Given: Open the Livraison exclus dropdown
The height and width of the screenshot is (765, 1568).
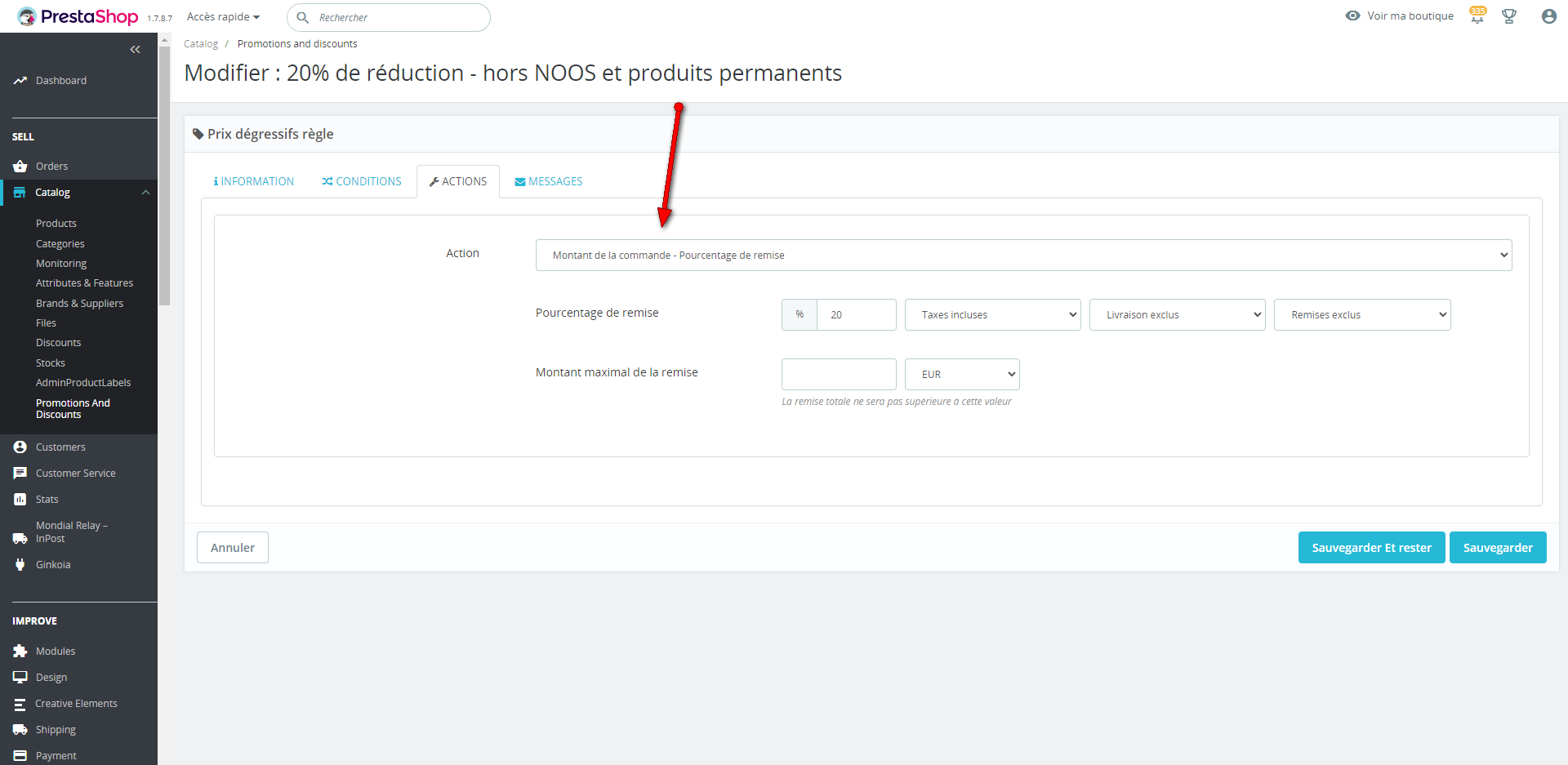Looking at the screenshot, I should (x=1177, y=315).
